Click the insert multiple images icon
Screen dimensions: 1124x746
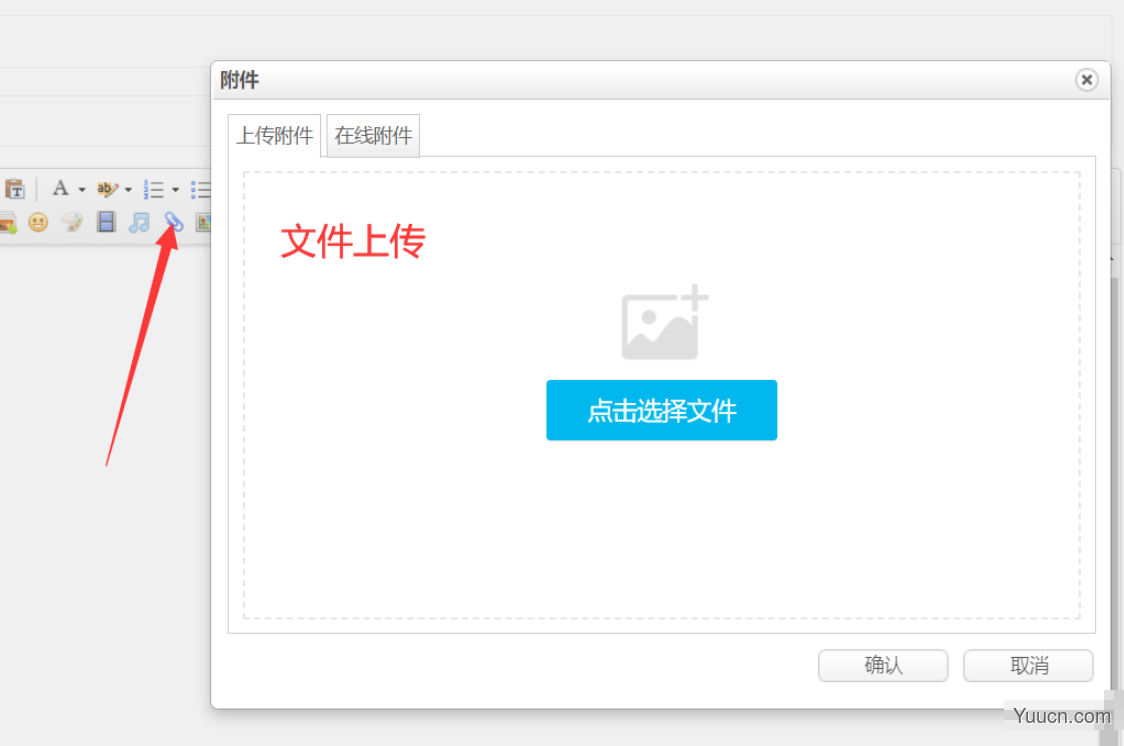[x=7, y=223]
